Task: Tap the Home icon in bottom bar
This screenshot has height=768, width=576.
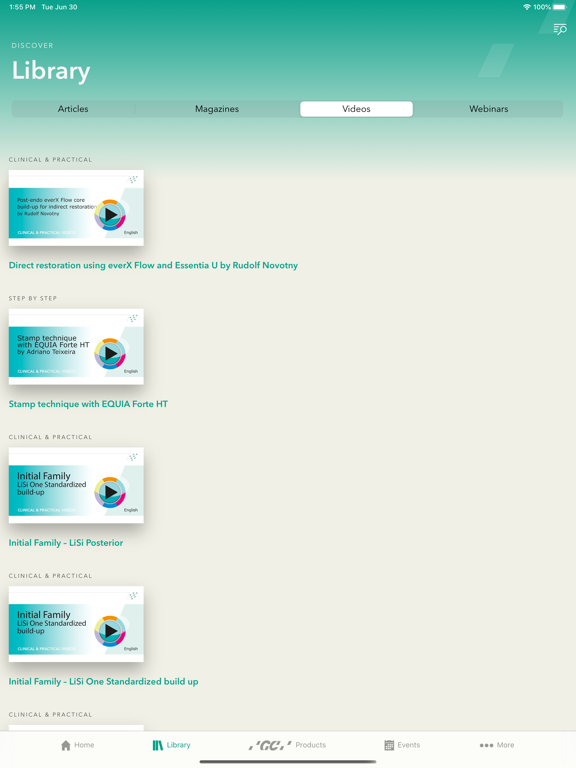Action: click(66, 745)
